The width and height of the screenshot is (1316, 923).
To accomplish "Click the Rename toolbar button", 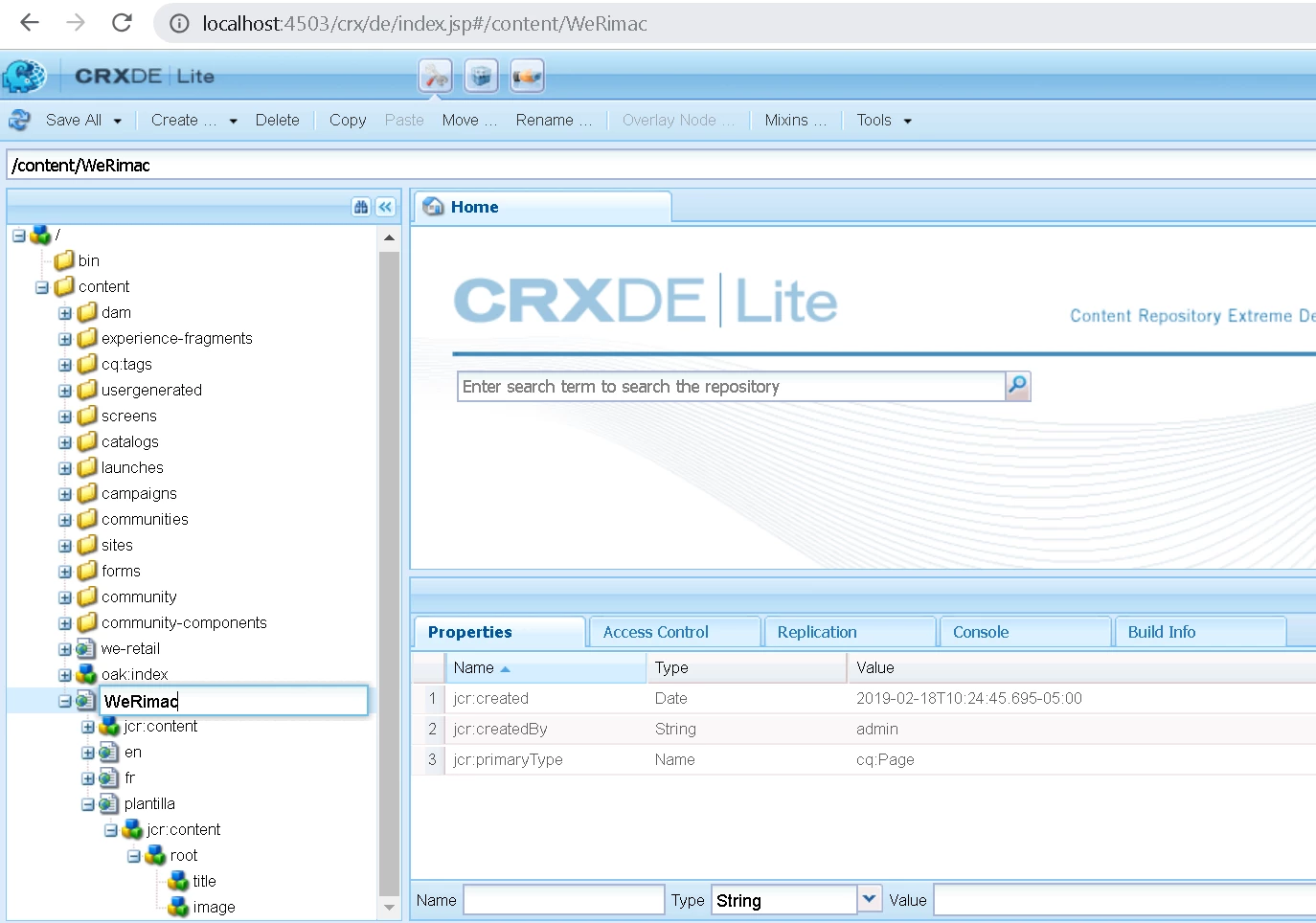I will click(x=554, y=120).
